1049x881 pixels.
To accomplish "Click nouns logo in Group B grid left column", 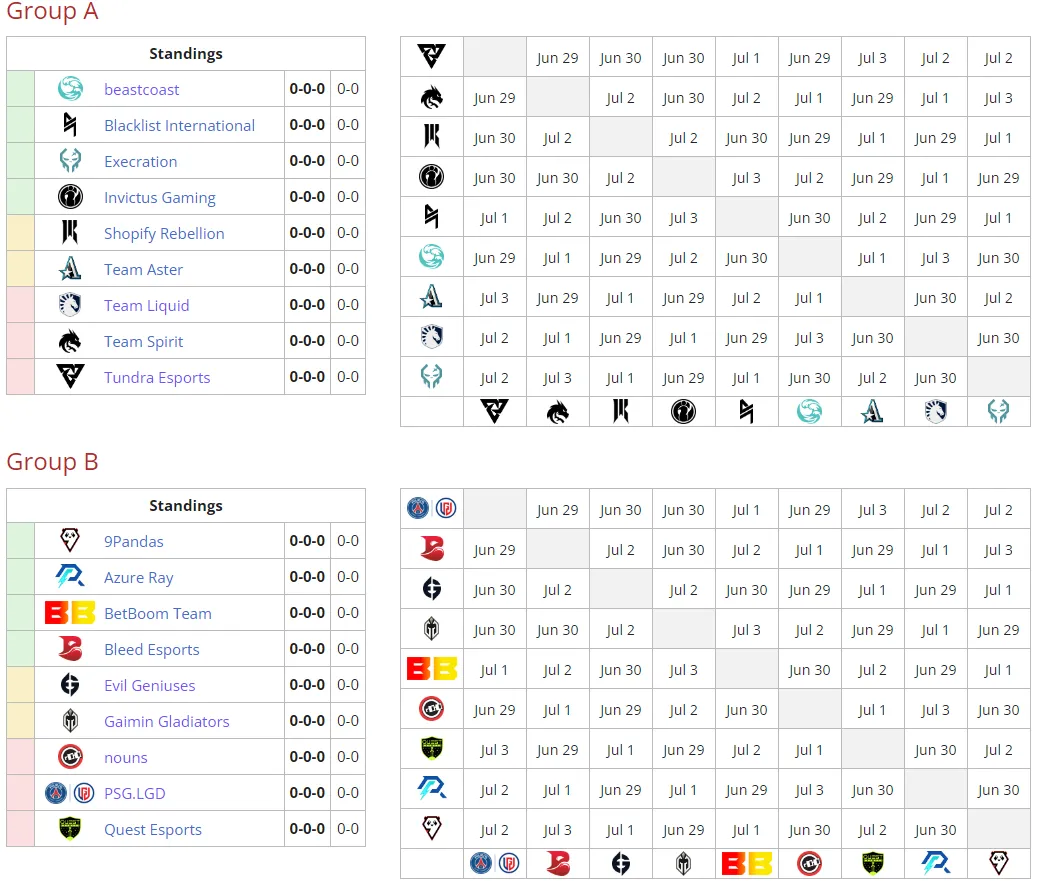I will (x=432, y=708).
